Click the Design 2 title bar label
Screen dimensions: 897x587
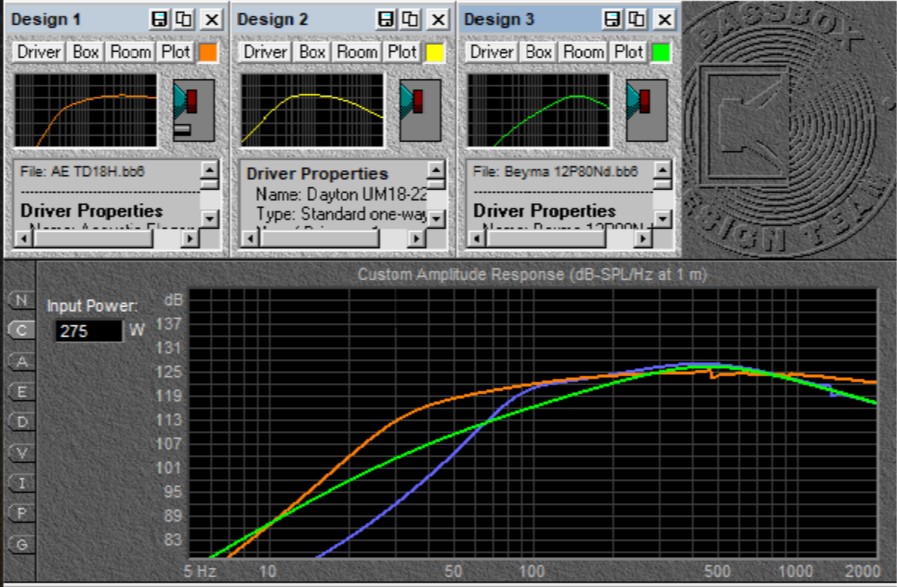(x=272, y=19)
